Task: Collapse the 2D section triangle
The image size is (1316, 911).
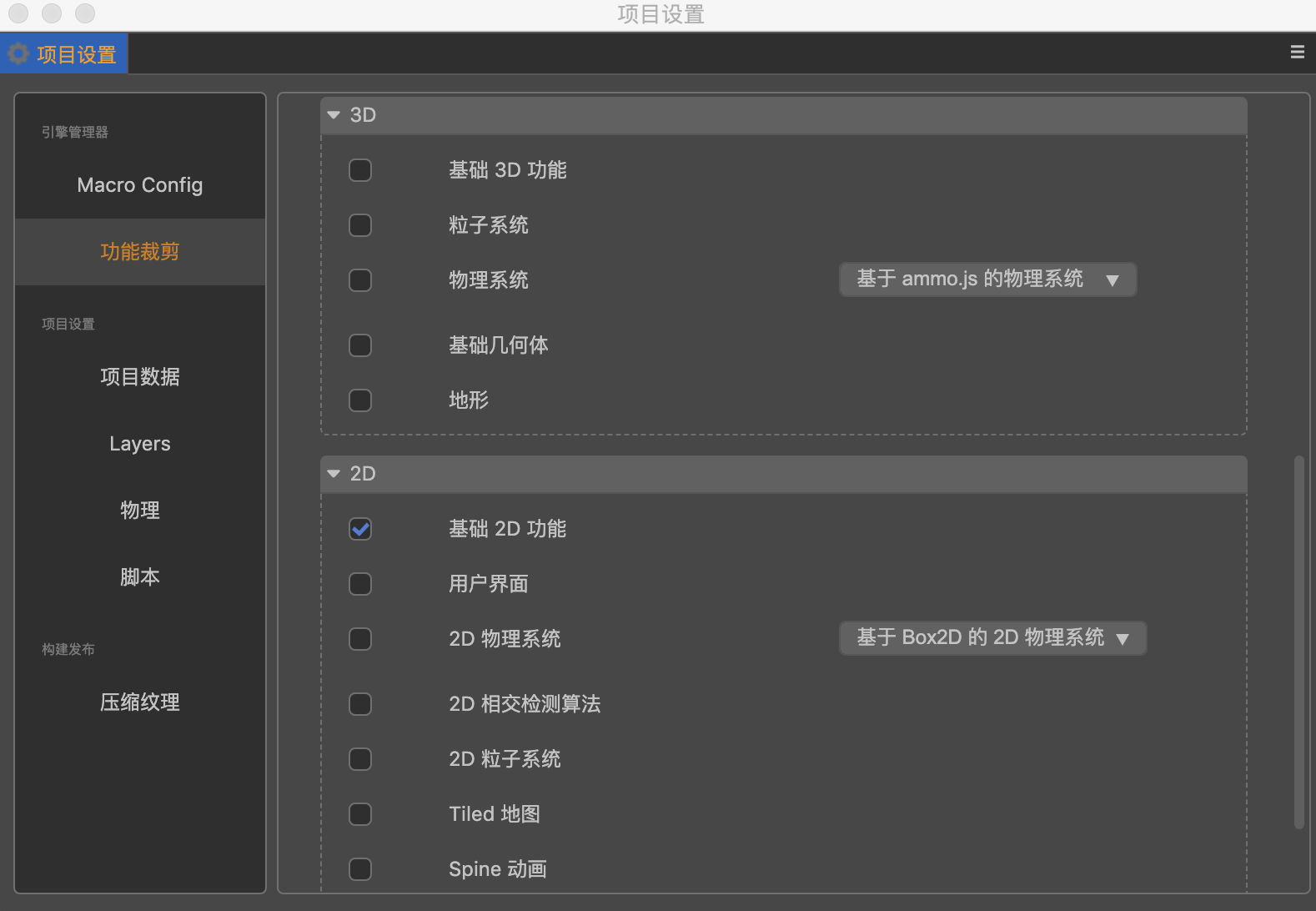Action: click(334, 474)
